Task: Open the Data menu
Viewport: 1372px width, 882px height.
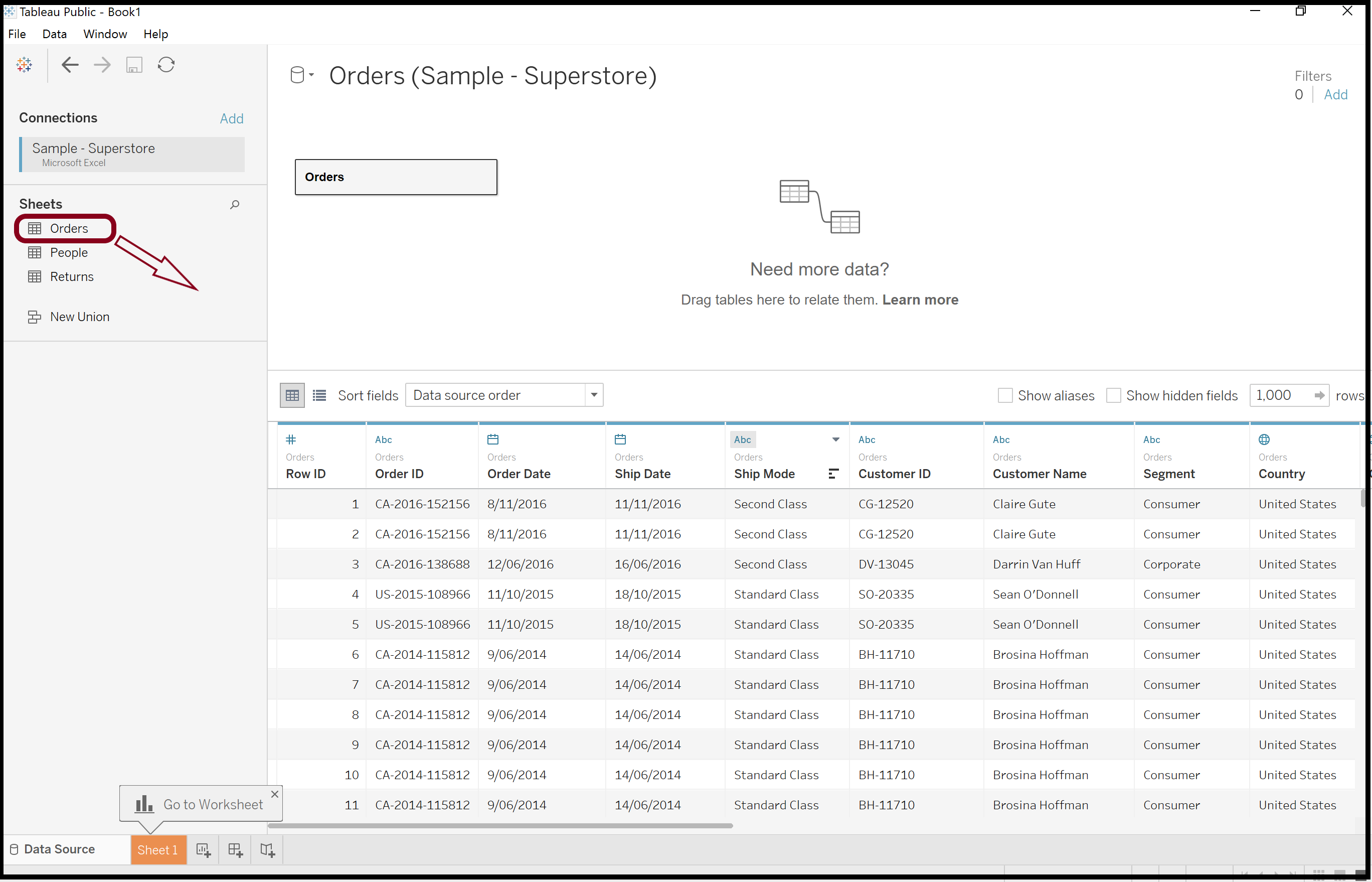Action: 54,34
